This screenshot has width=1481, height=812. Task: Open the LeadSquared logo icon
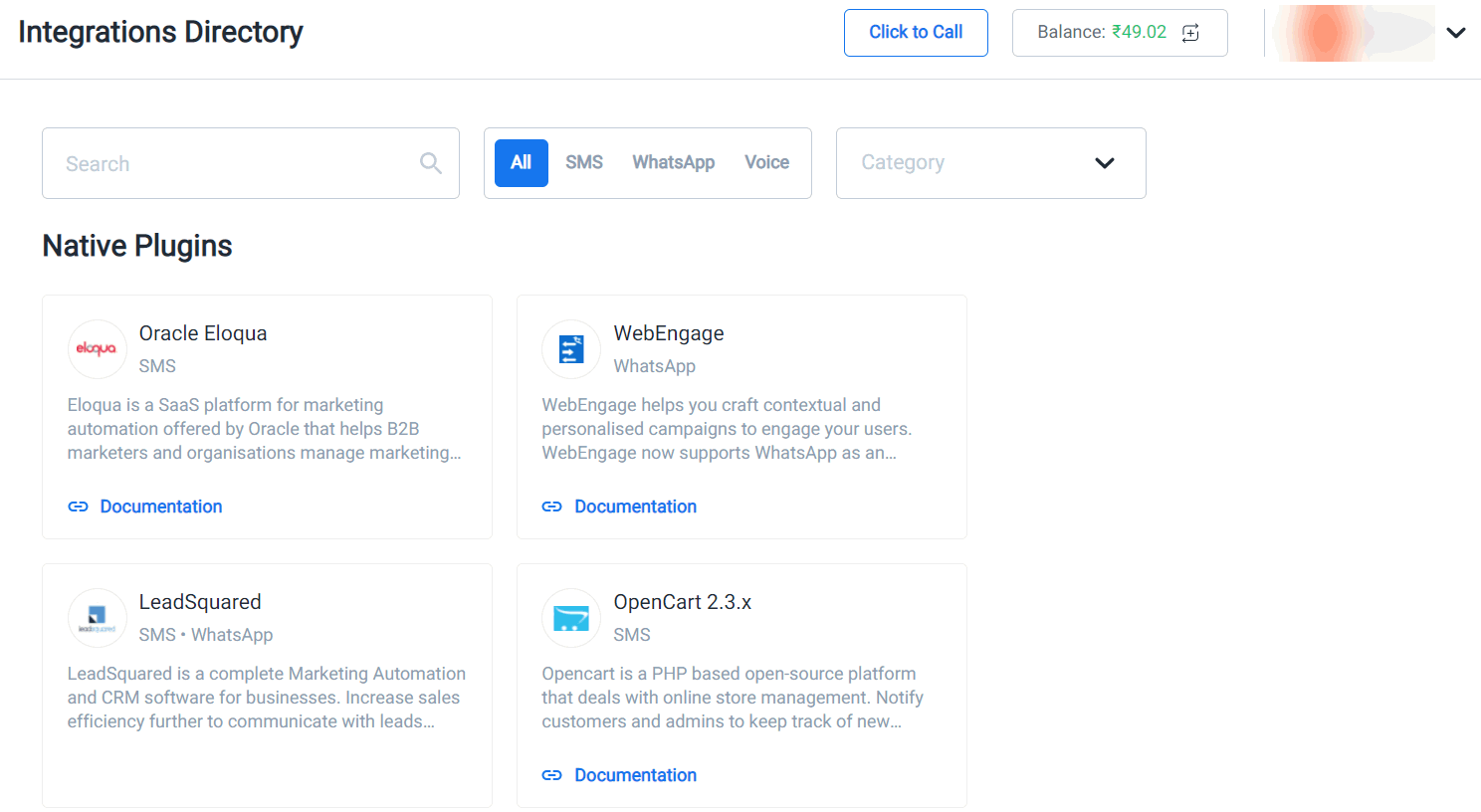(98, 618)
